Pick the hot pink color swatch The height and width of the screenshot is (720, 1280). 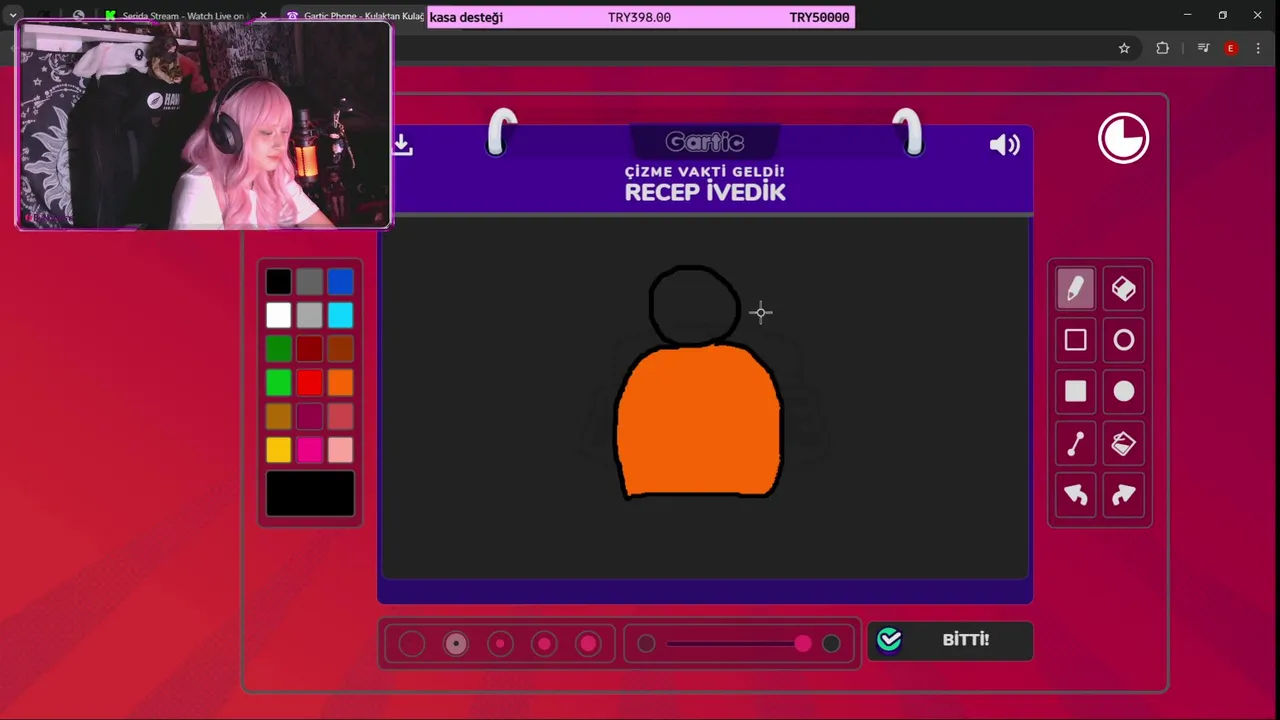click(x=310, y=450)
